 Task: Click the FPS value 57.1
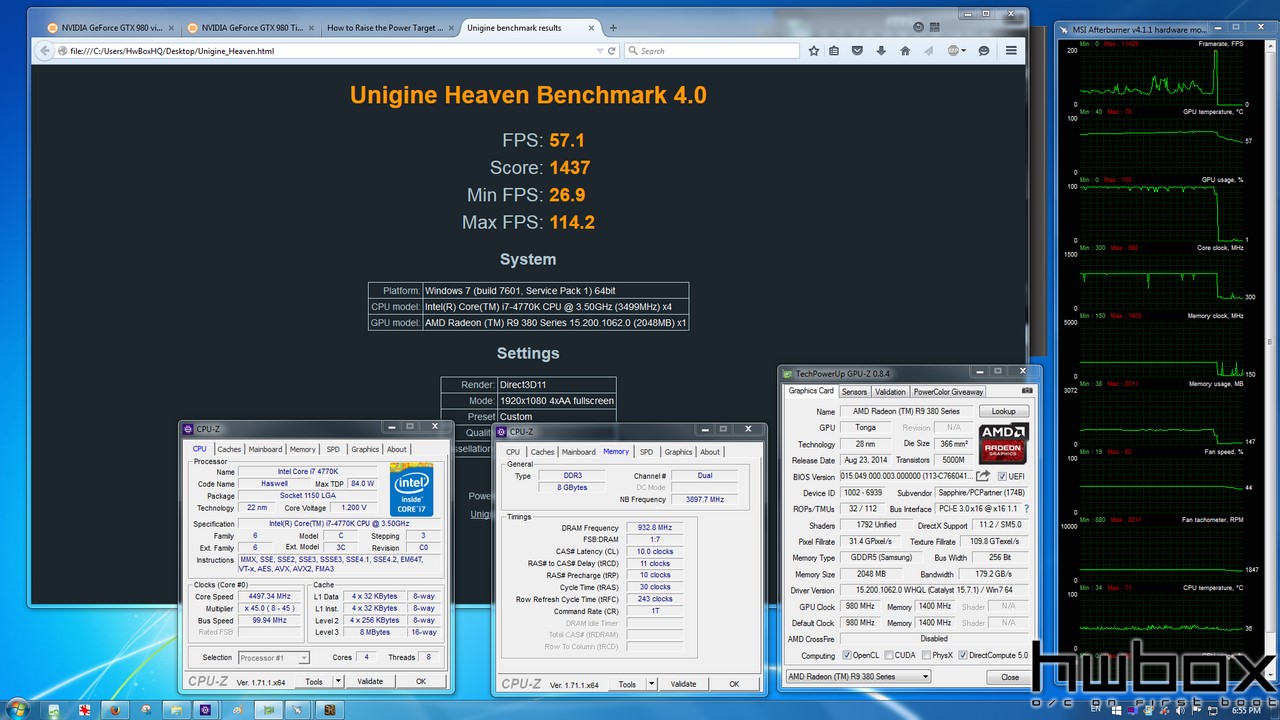pos(567,140)
